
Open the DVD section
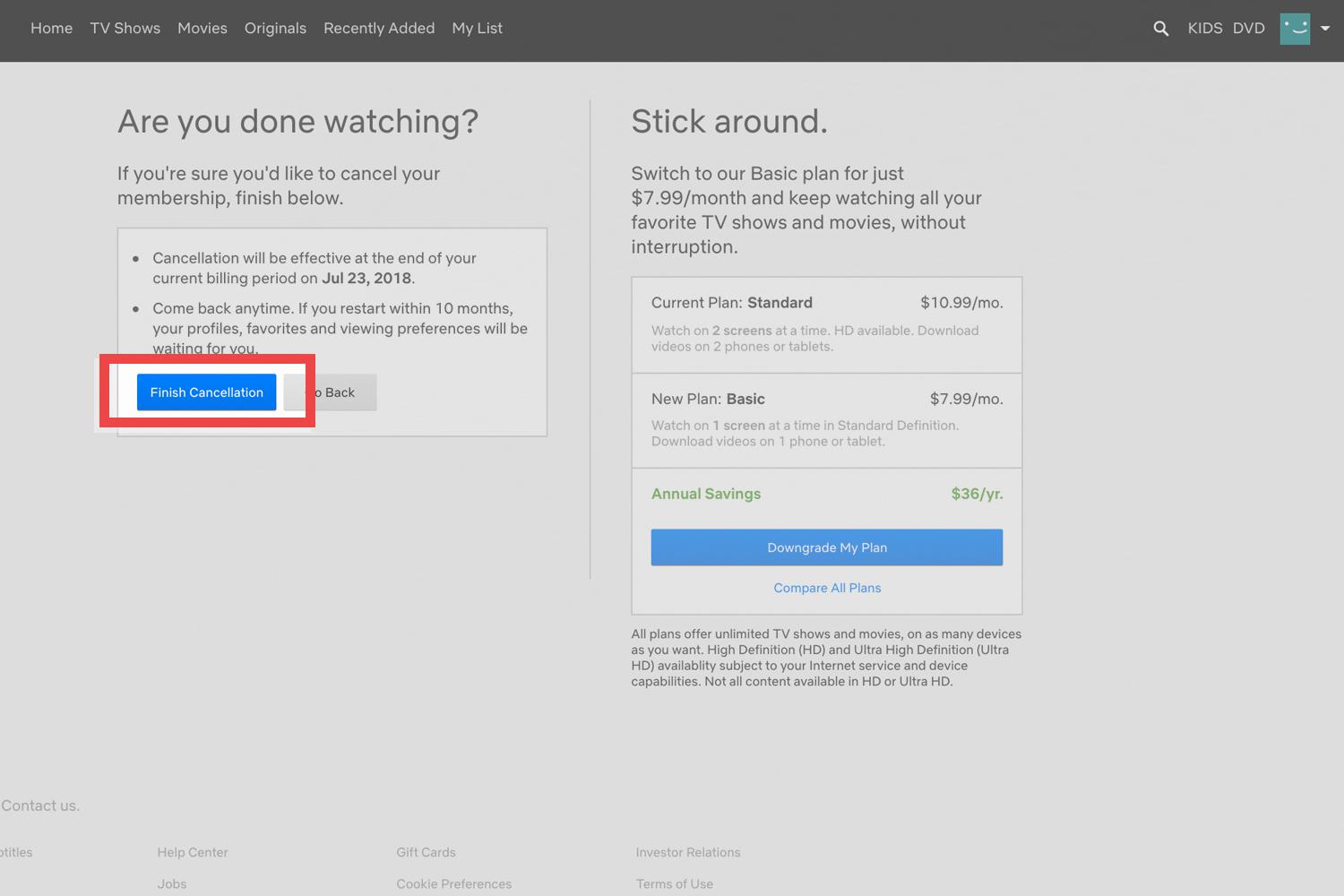[x=1248, y=28]
